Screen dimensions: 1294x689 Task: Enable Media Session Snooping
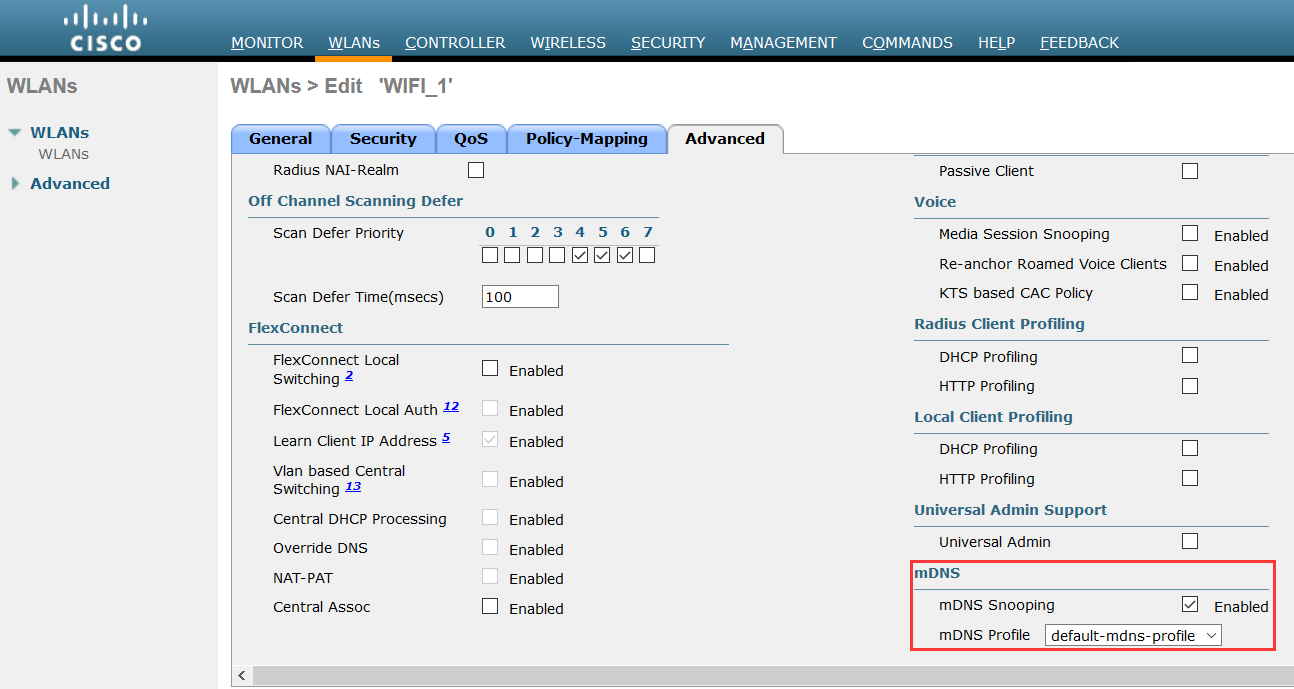(x=1190, y=234)
